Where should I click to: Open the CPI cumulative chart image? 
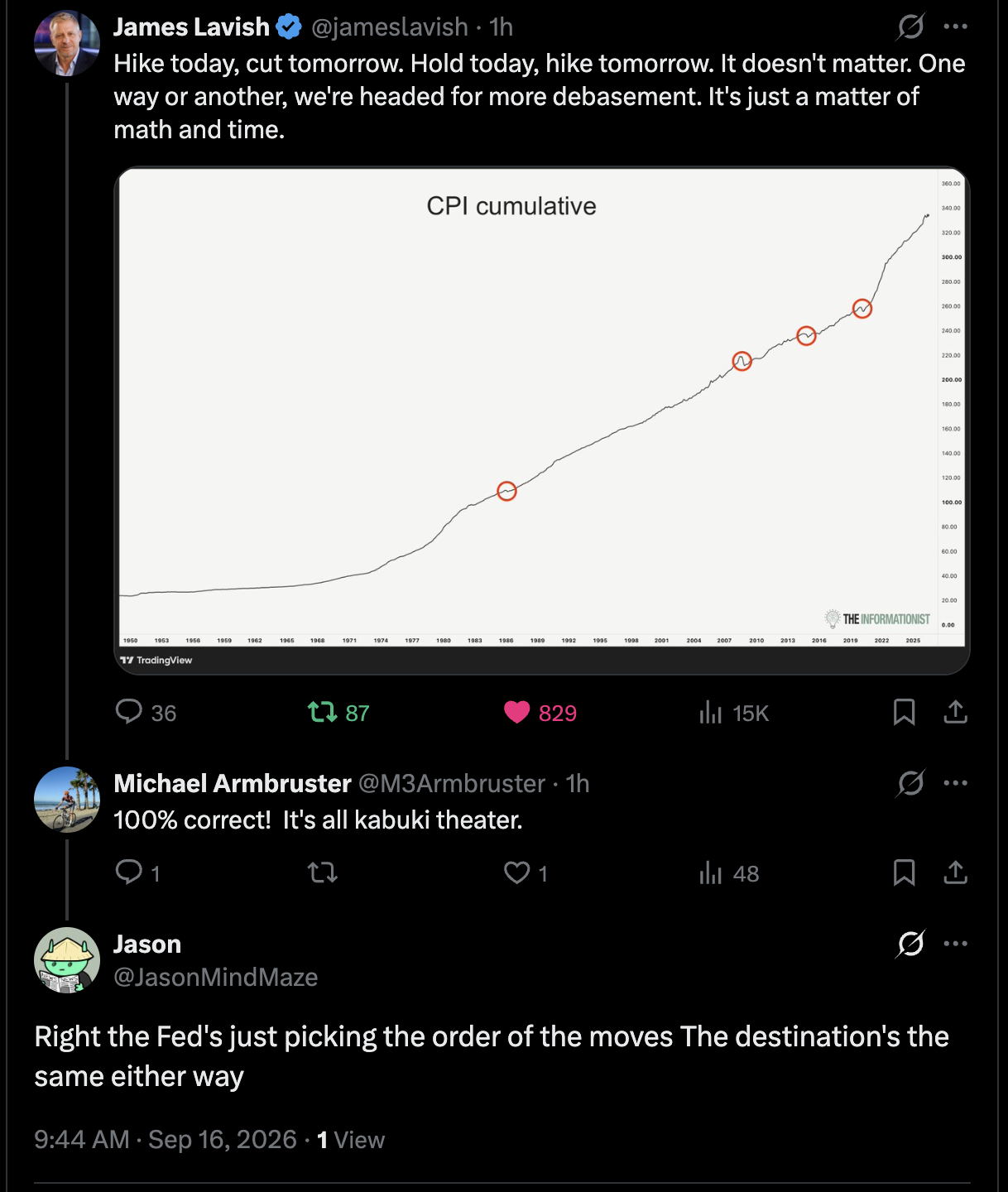point(542,421)
